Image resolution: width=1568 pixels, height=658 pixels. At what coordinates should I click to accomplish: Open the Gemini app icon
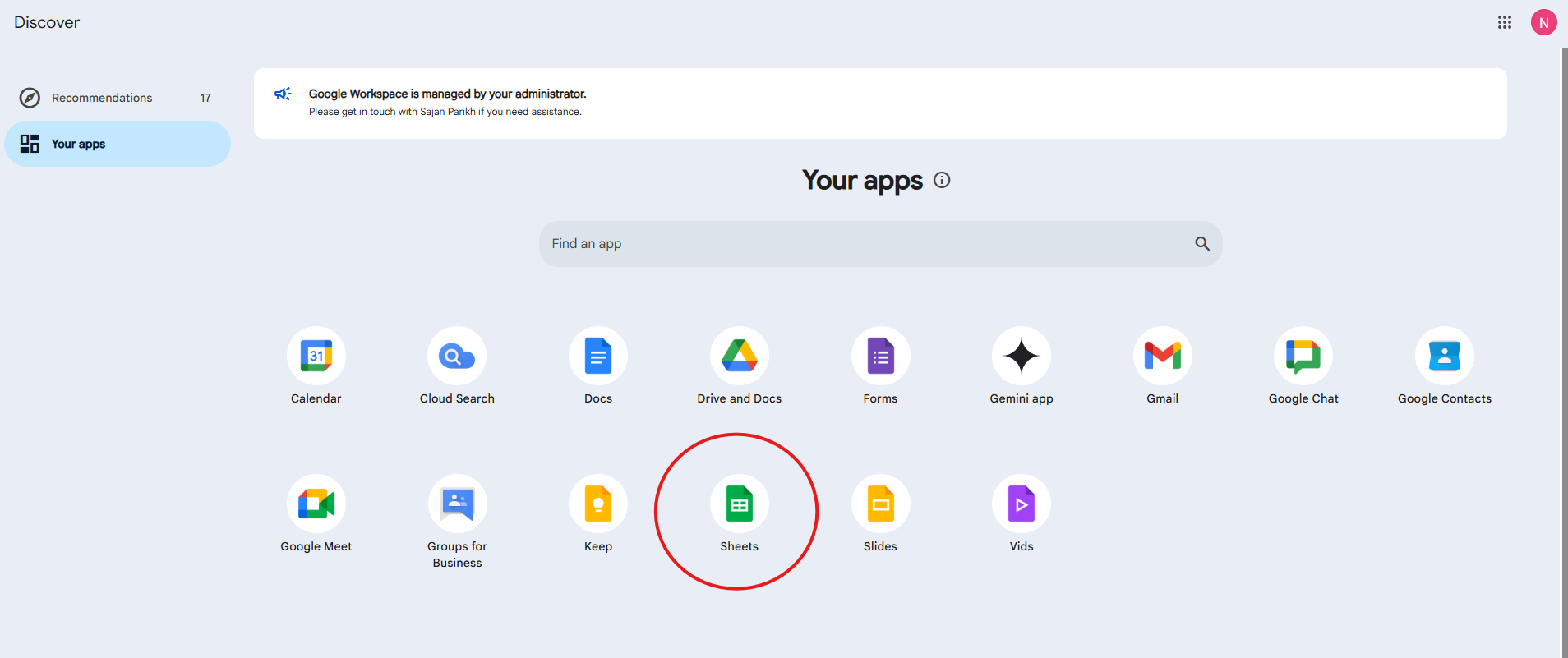click(1022, 356)
